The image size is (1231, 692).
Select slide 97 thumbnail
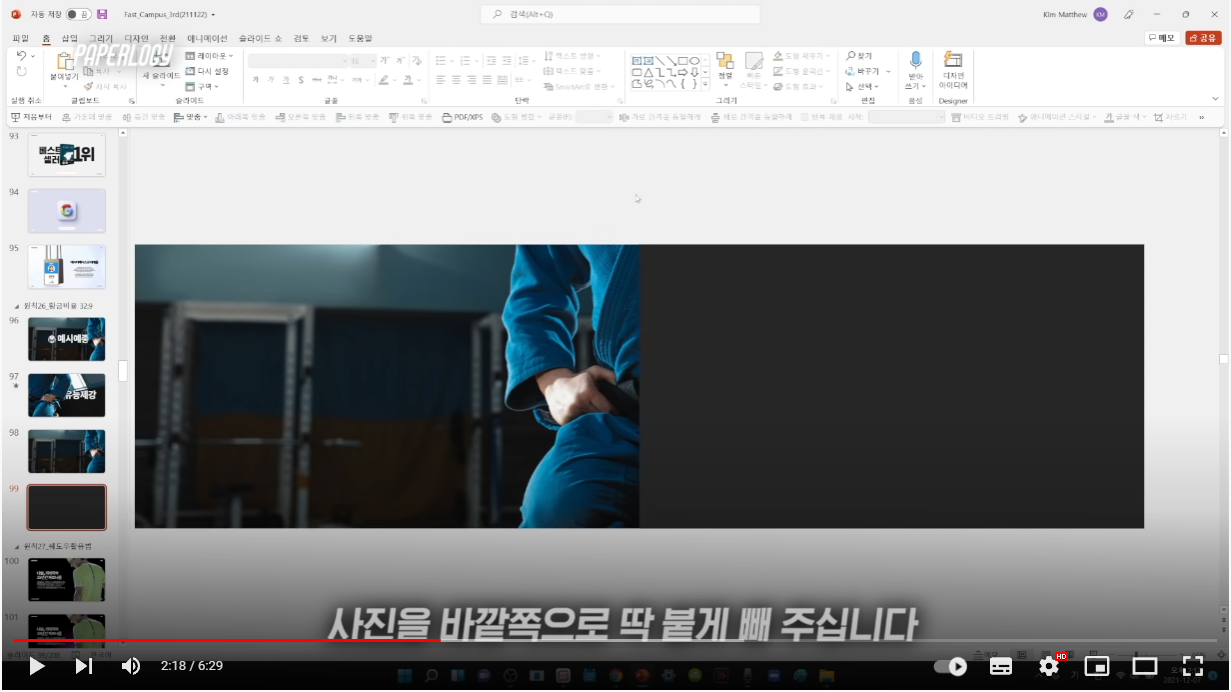tap(67, 395)
